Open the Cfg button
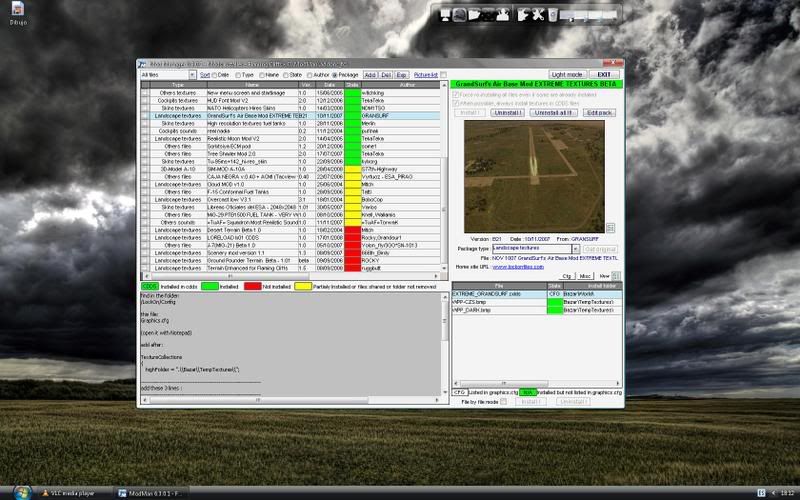The image size is (800, 500). (566, 276)
